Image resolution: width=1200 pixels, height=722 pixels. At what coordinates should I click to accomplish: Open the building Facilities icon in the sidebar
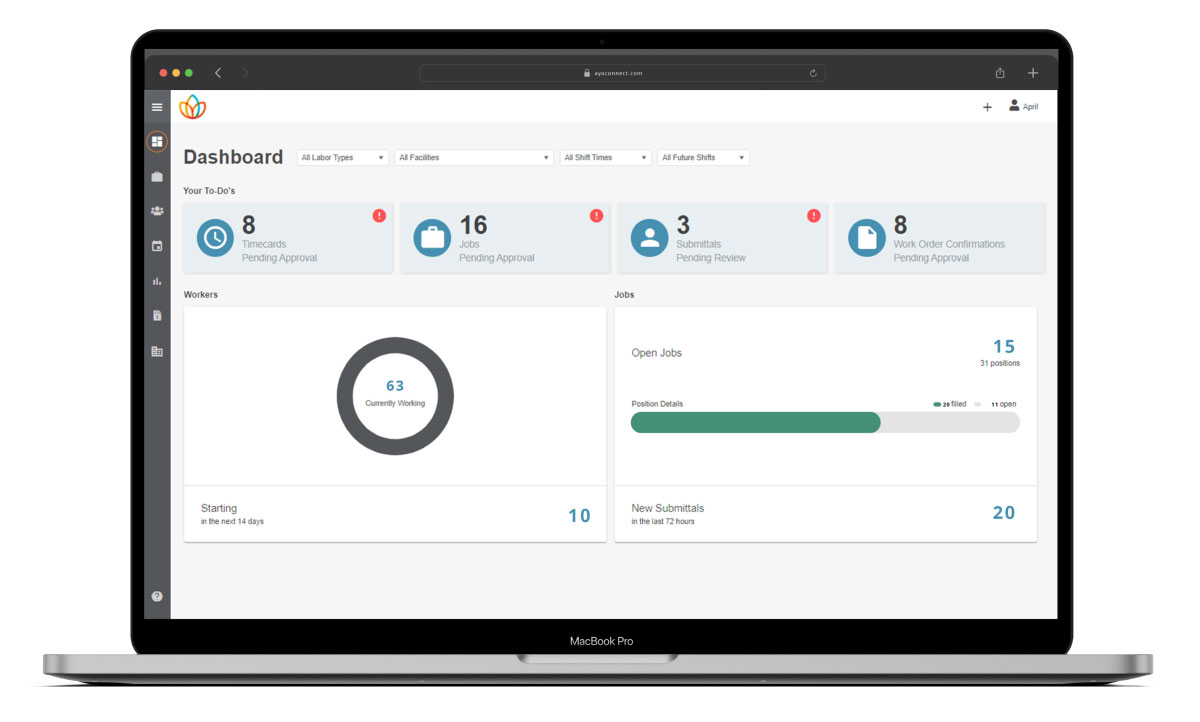point(157,351)
